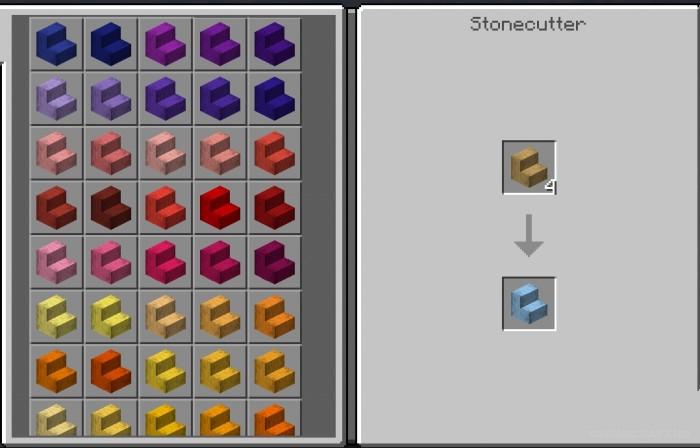The image size is (700, 448).
Task: Take the light blue stairs output
Action: [x=529, y=303]
